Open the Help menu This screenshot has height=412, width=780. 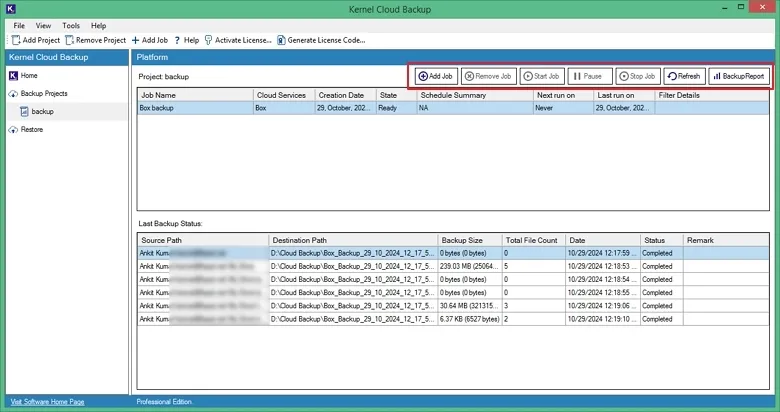[98, 25]
